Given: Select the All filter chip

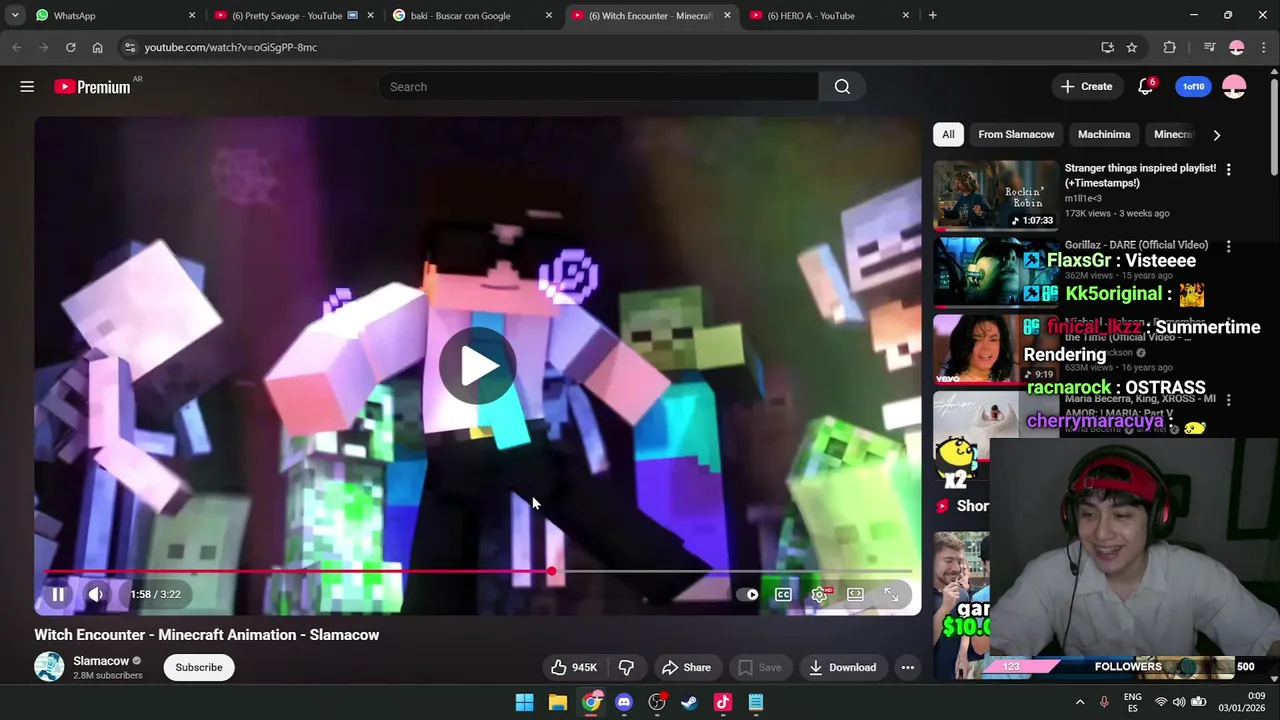Looking at the screenshot, I should point(948,134).
